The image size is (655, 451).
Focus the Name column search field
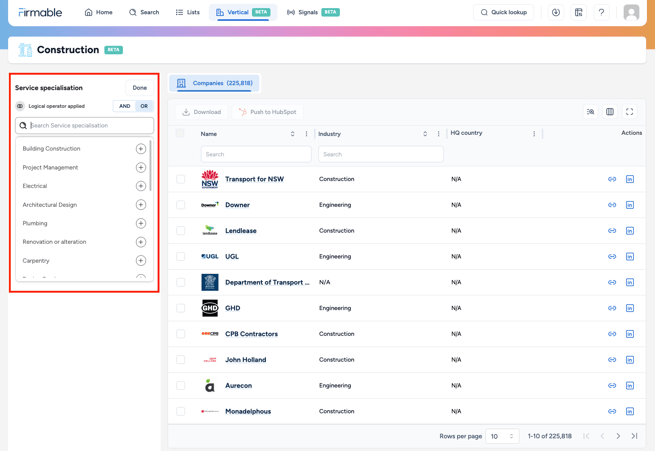256,154
